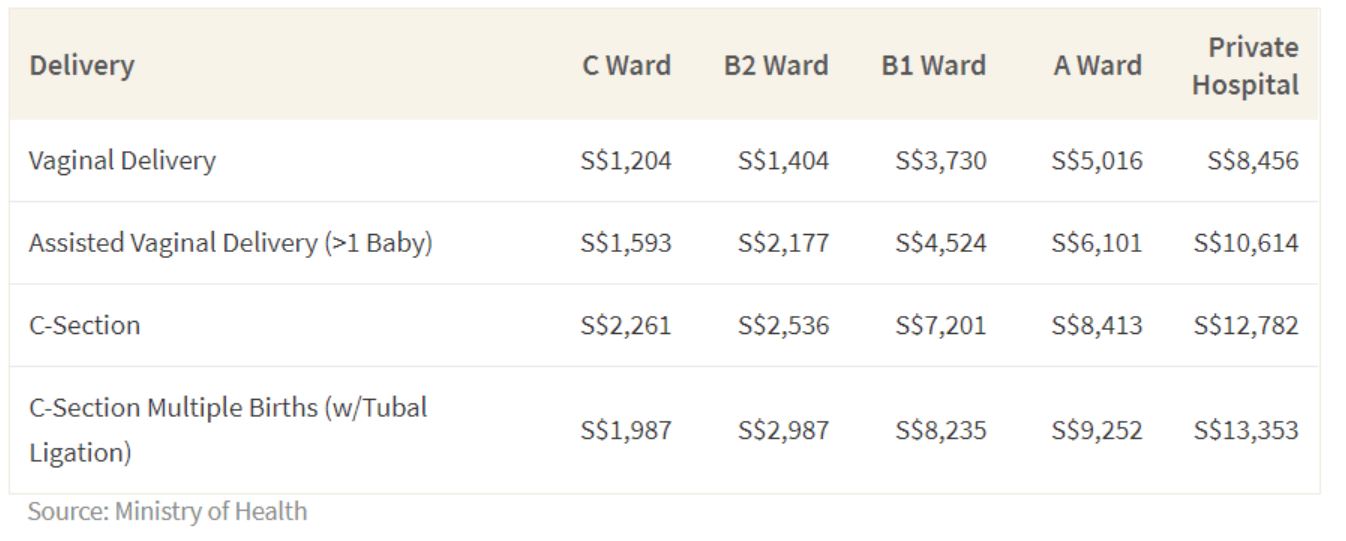The image size is (1346, 541).
Task: Click the B2 Ward column header
Action: (x=776, y=66)
